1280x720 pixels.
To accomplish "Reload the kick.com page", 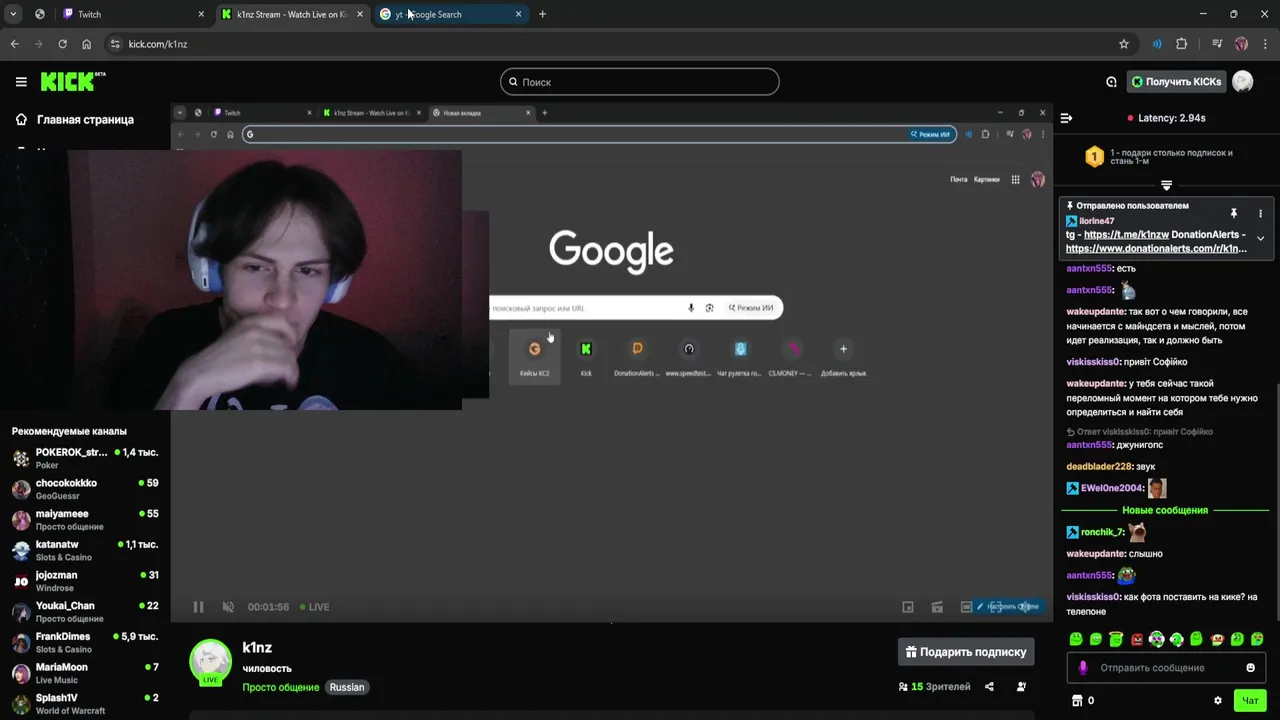I will (62, 44).
